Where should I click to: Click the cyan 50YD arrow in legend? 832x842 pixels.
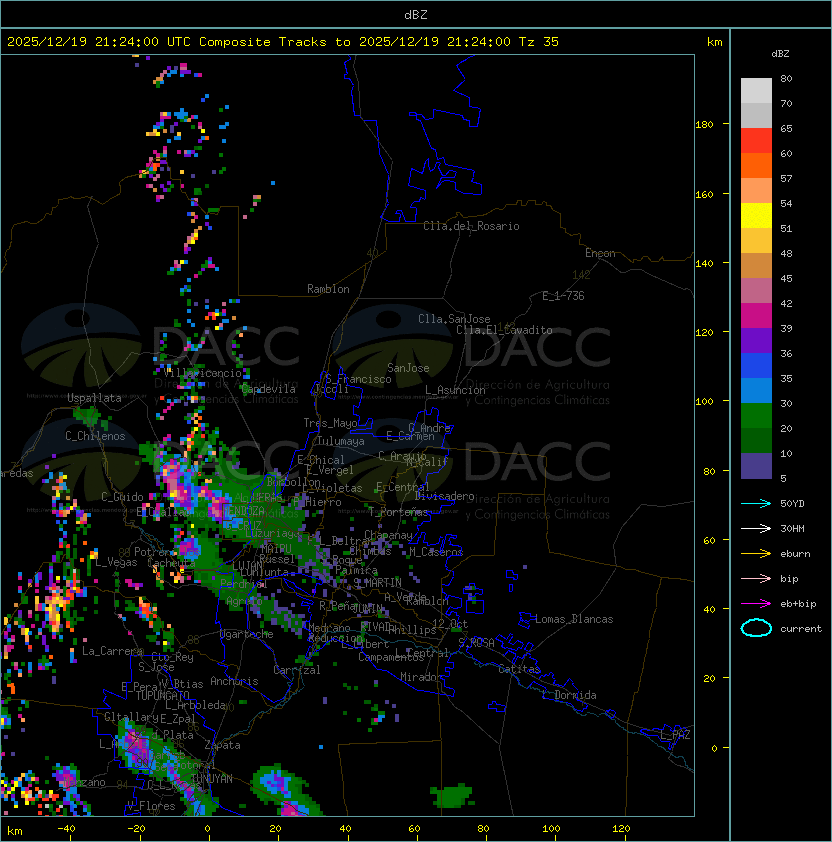pyautogui.click(x=756, y=503)
